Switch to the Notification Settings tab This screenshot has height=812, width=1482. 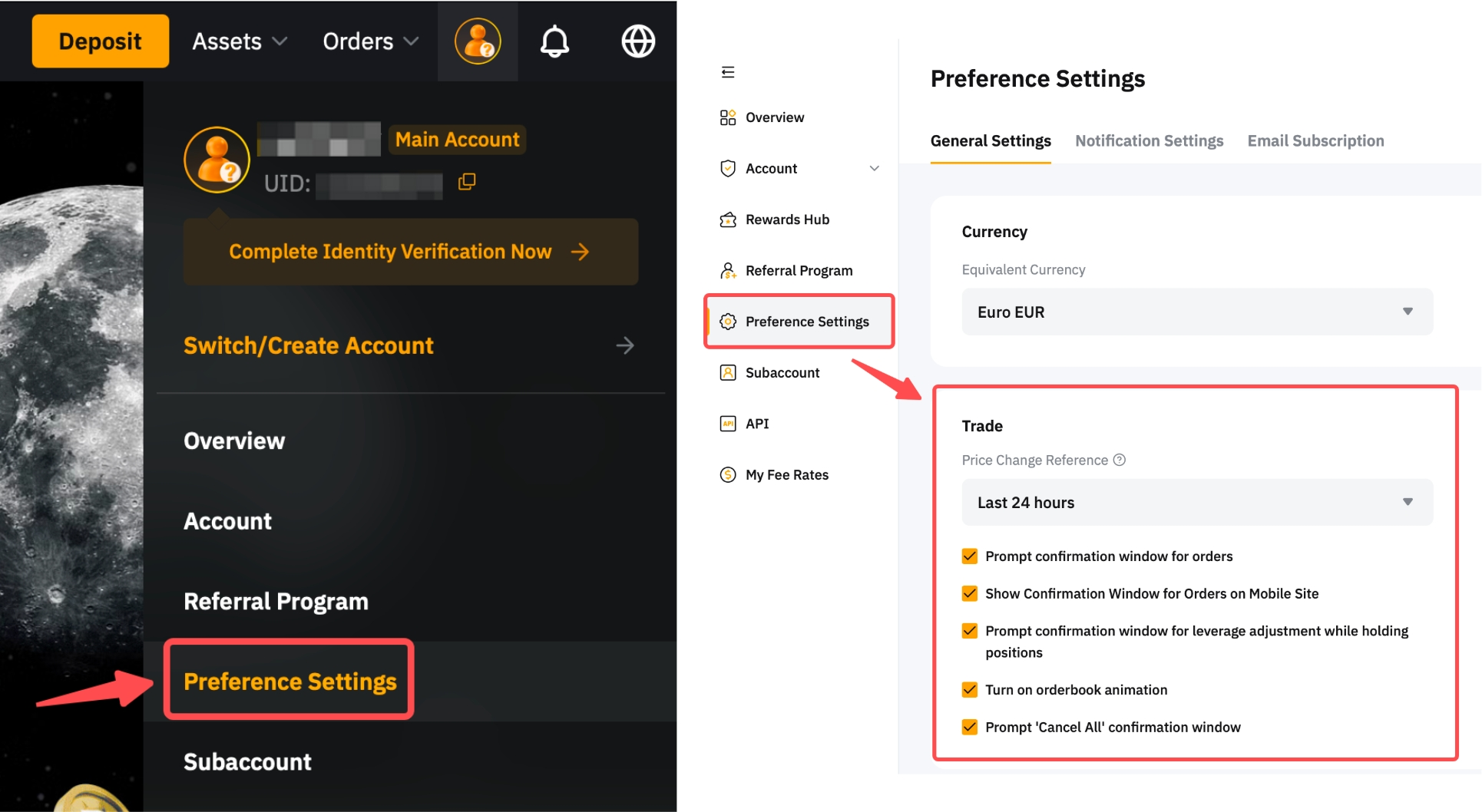[1149, 141]
